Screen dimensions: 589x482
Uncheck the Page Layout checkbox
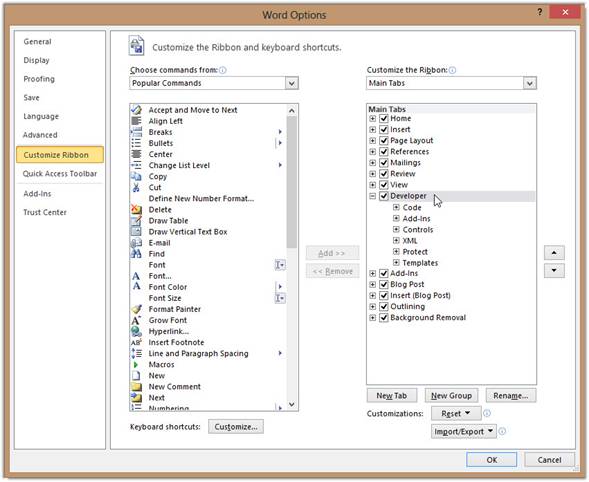pyautogui.click(x=384, y=141)
